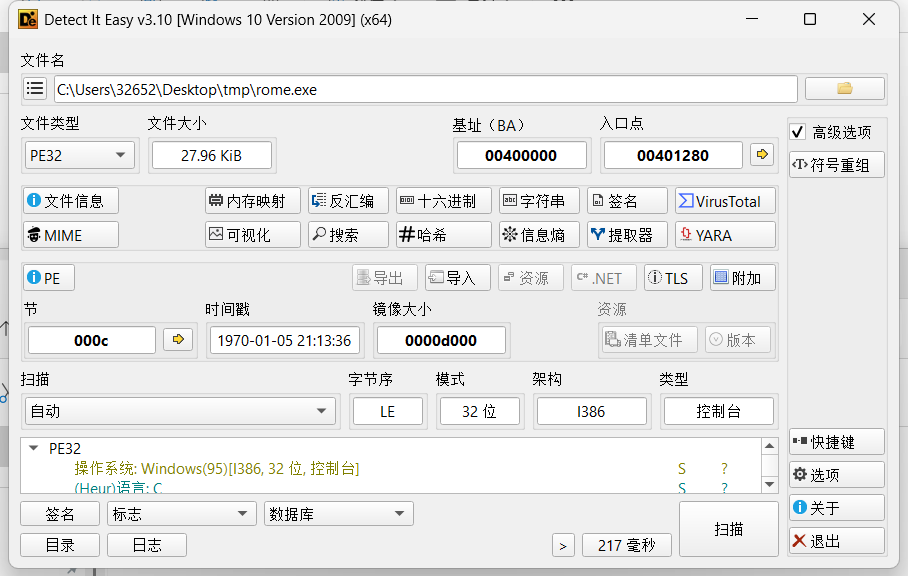Collapse the PE32 tree node
Viewport: 908px width, 576px height.
[x=34, y=448]
